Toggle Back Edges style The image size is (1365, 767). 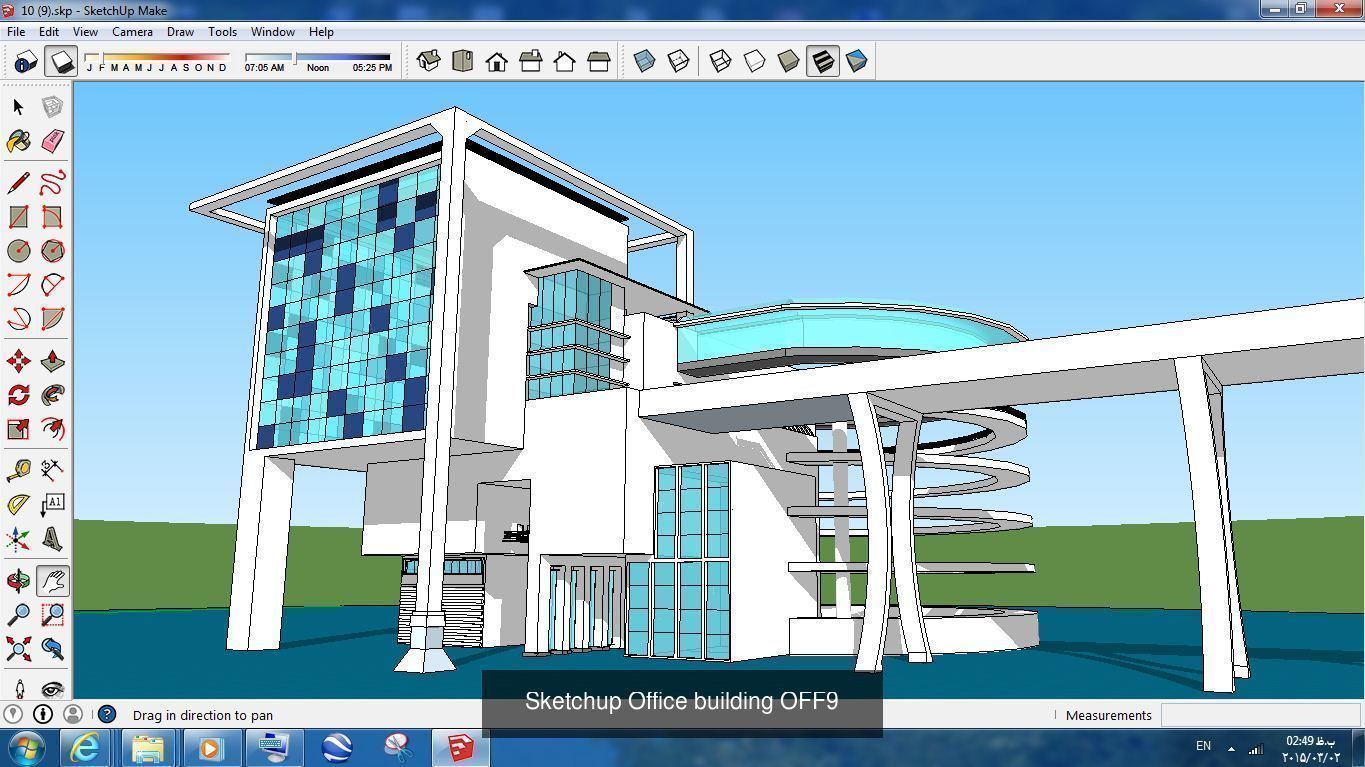click(x=679, y=62)
